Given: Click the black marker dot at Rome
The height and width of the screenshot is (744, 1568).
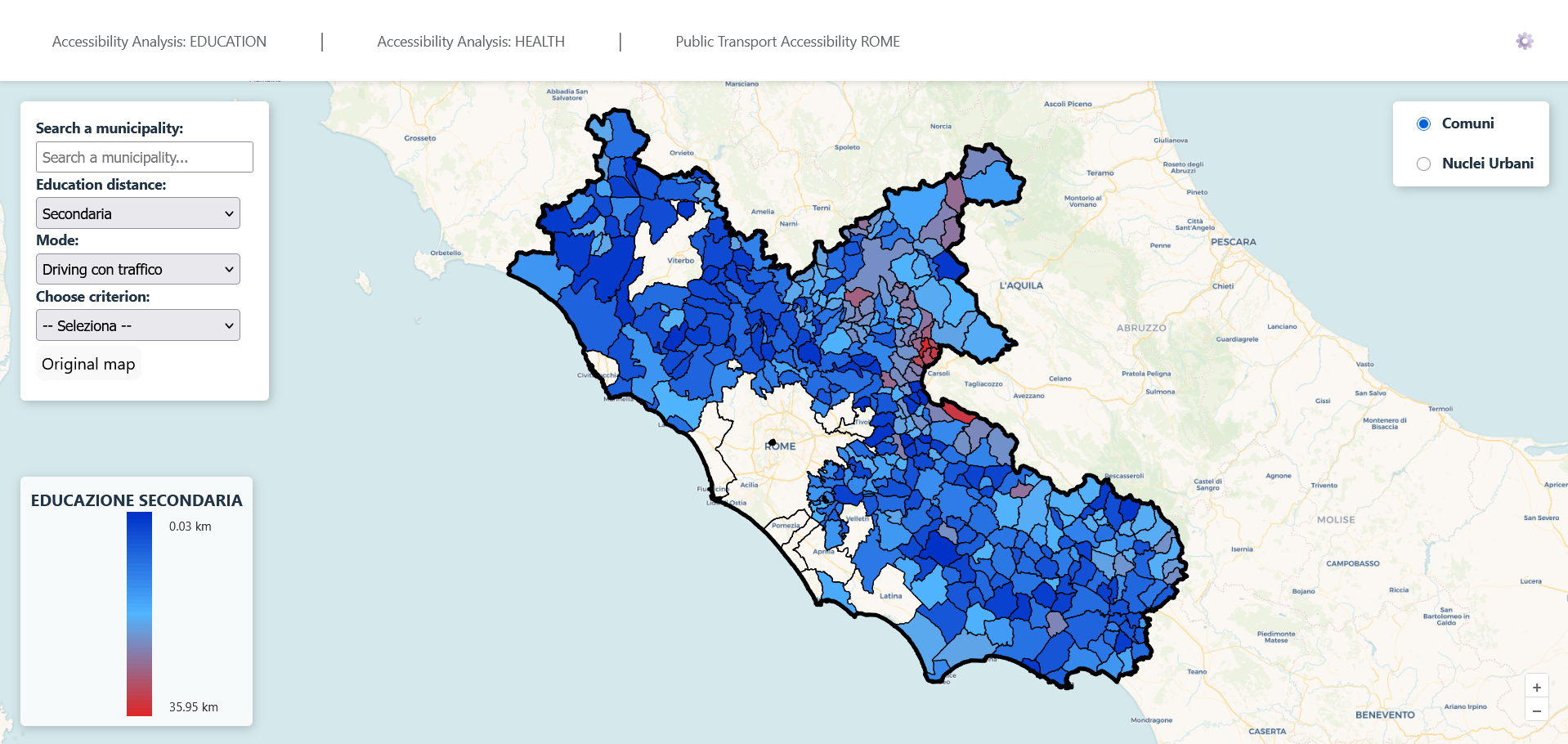Looking at the screenshot, I should [772, 442].
